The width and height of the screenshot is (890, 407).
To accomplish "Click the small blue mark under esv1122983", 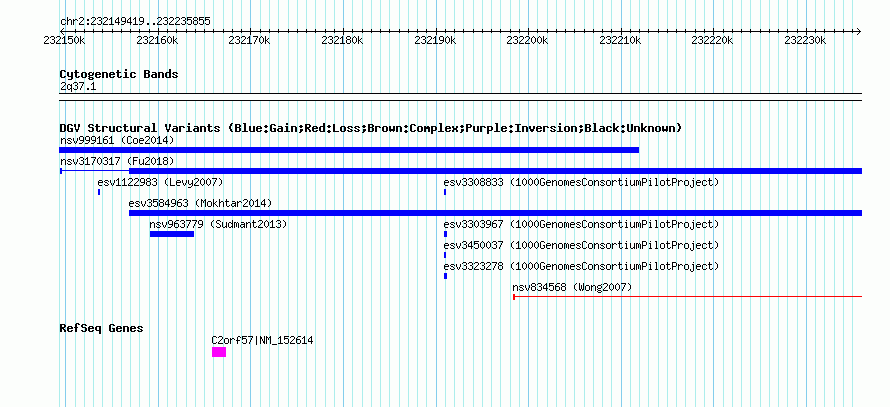I will click(x=99, y=192).
